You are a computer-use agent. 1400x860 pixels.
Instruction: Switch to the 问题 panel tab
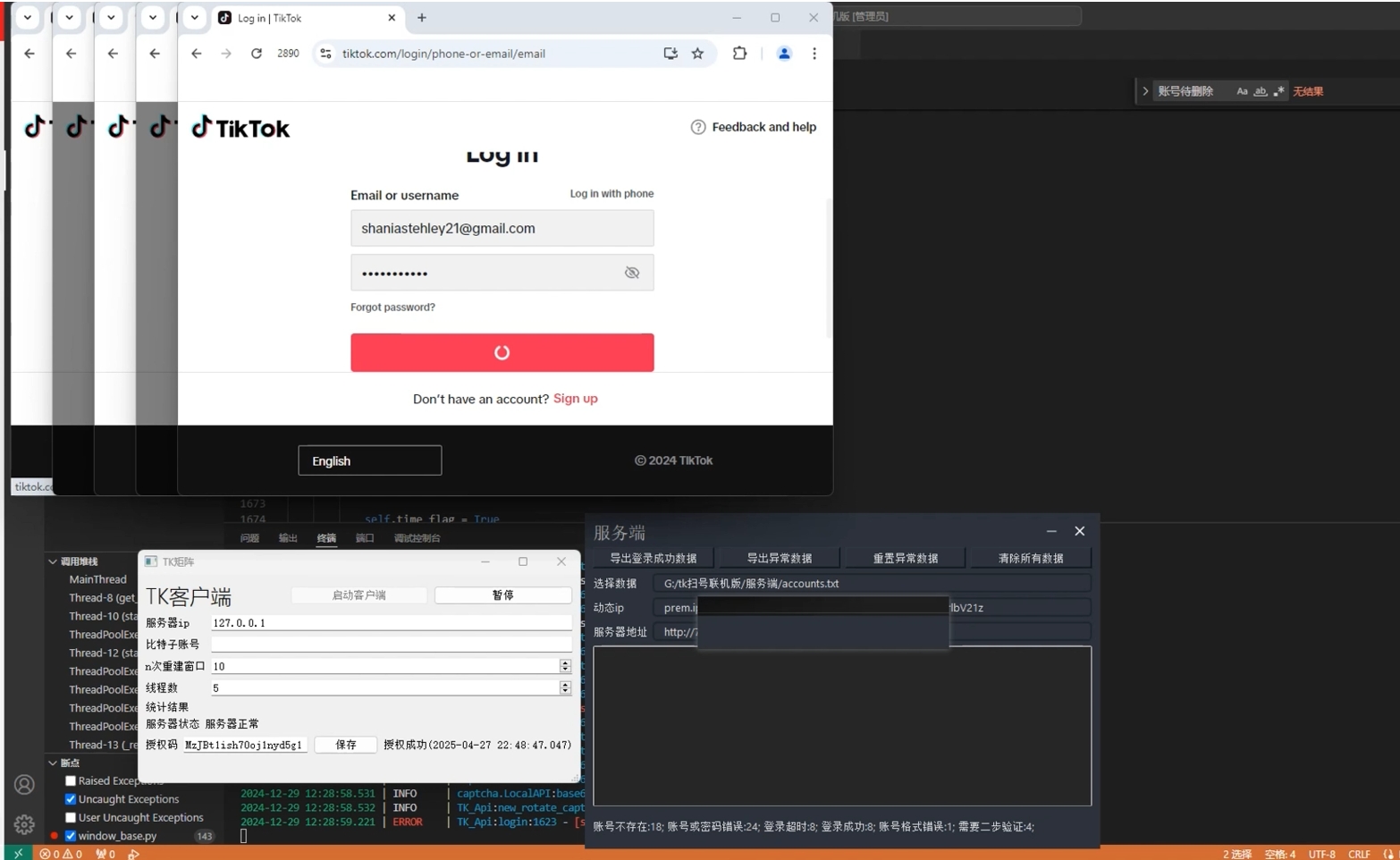249,538
